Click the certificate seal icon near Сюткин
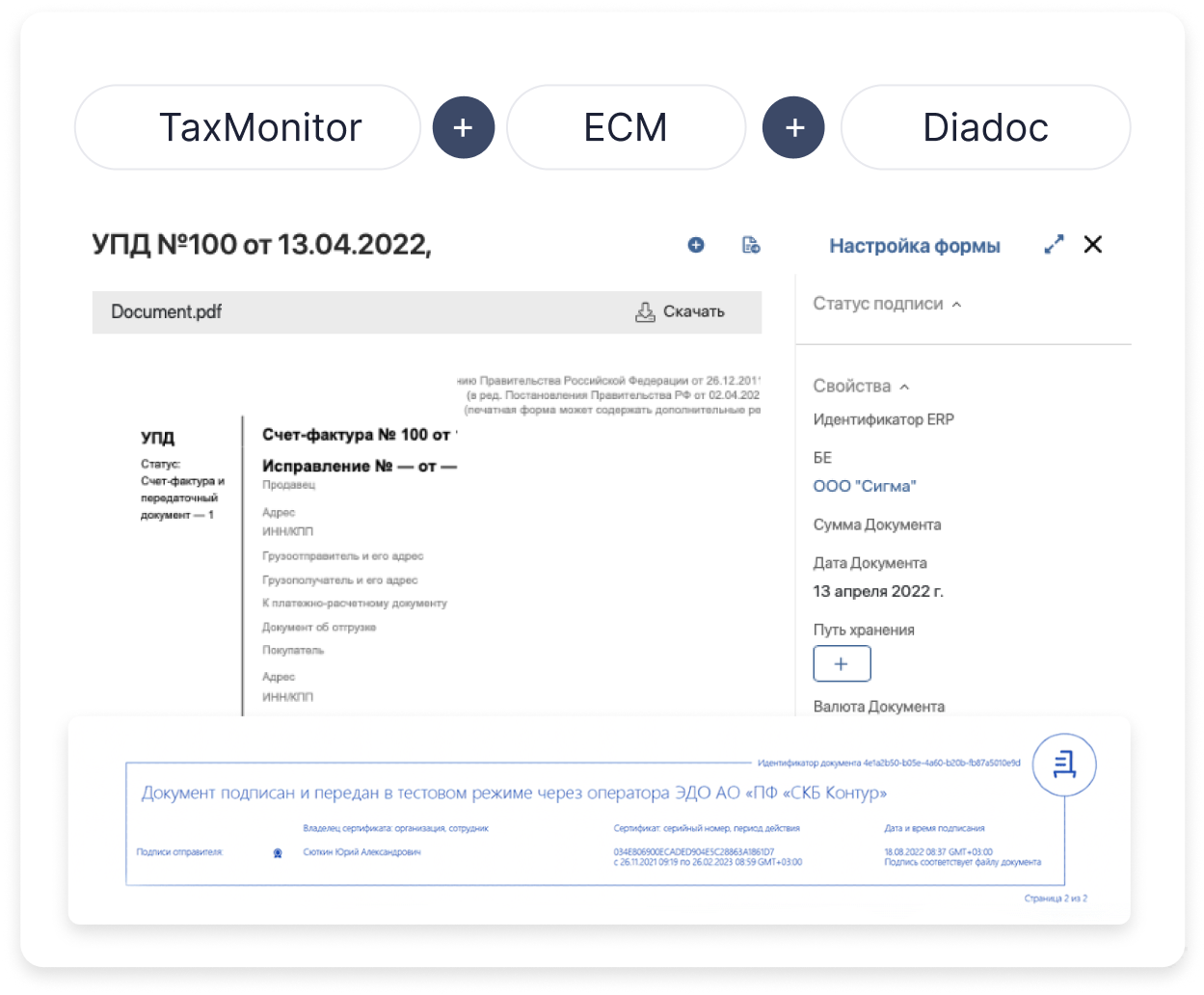This screenshot has height=995, width=1204. (278, 853)
